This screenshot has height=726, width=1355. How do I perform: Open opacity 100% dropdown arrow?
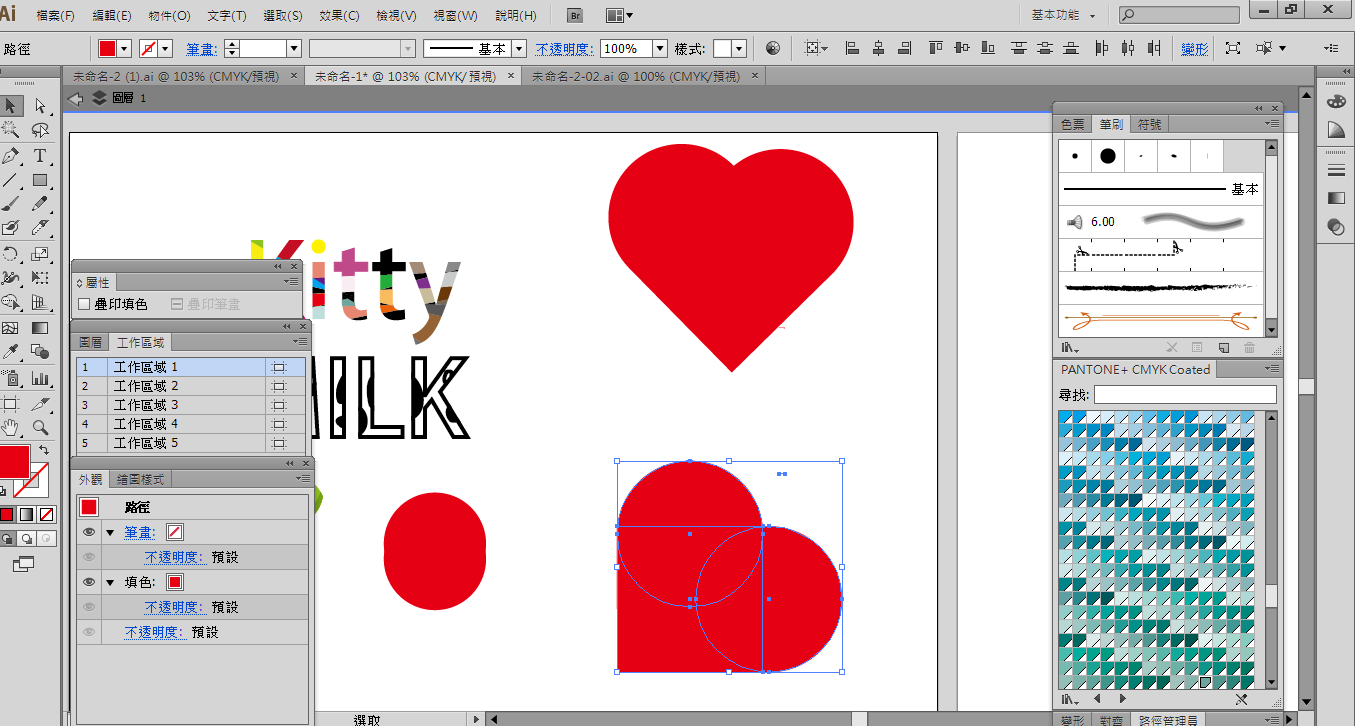pyautogui.click(x=660, y=48)
